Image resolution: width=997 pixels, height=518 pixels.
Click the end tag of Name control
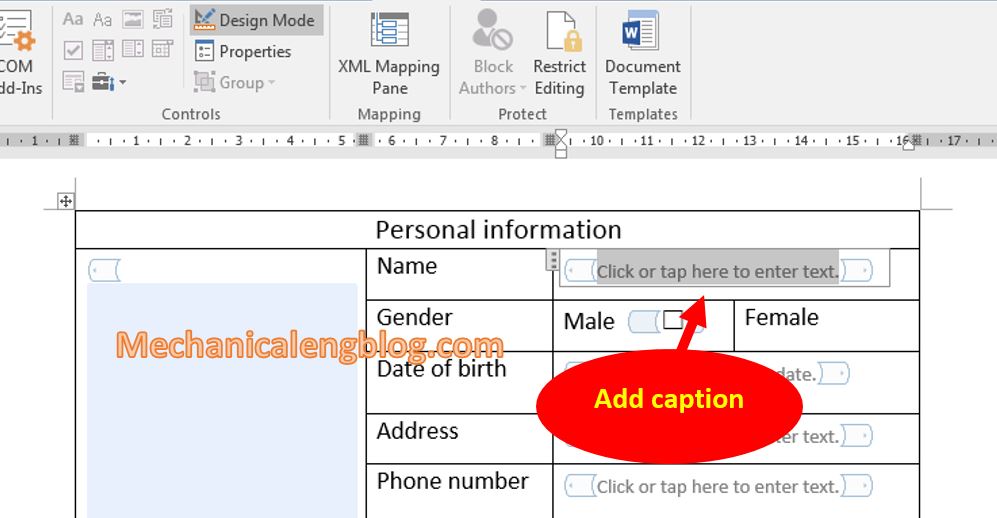[856, 271]
